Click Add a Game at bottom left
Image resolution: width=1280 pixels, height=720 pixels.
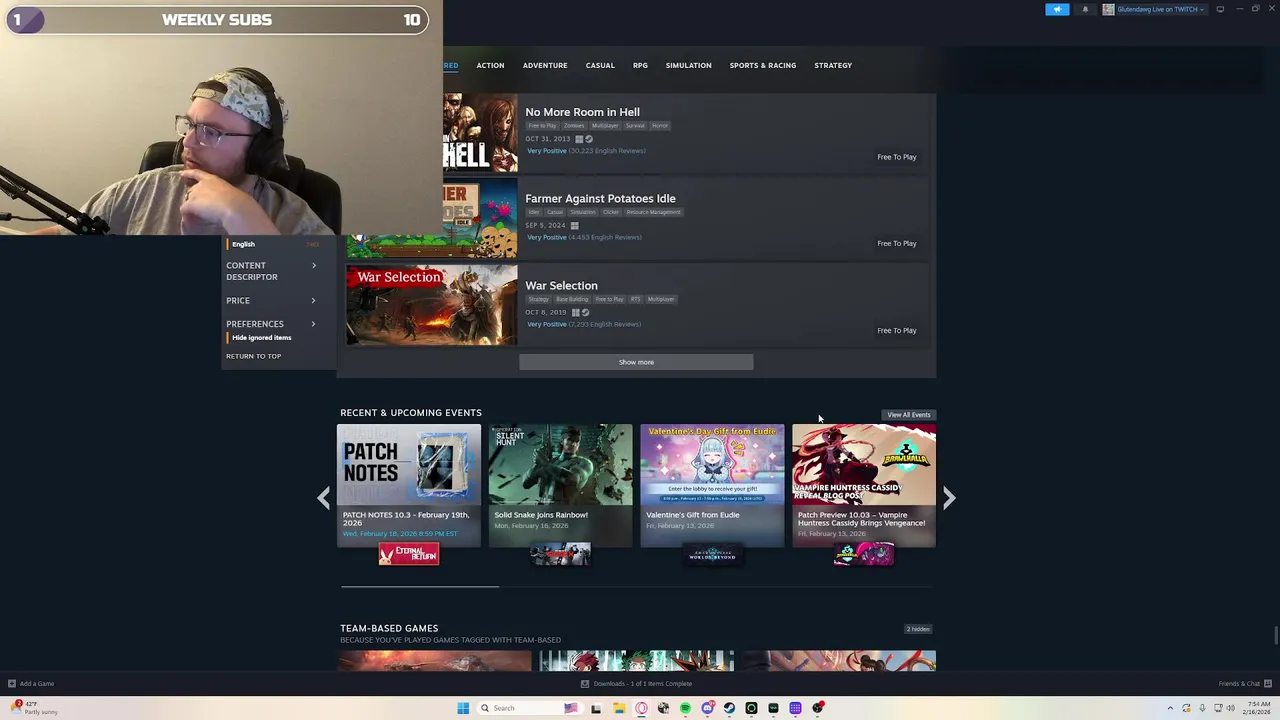coord(31,684)
